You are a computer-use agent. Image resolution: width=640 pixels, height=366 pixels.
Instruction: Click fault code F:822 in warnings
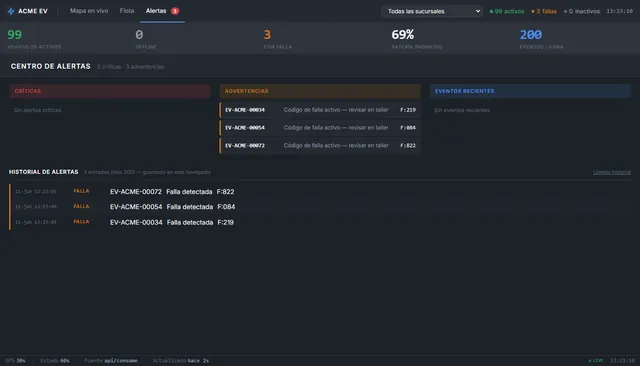tap(408, 146)
